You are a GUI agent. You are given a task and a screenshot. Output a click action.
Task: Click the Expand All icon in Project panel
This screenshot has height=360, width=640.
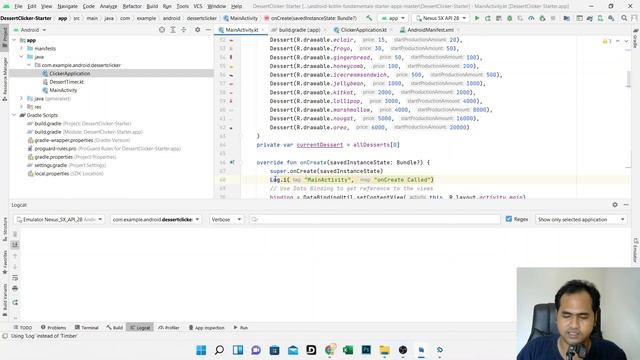(x=173, y=30)
